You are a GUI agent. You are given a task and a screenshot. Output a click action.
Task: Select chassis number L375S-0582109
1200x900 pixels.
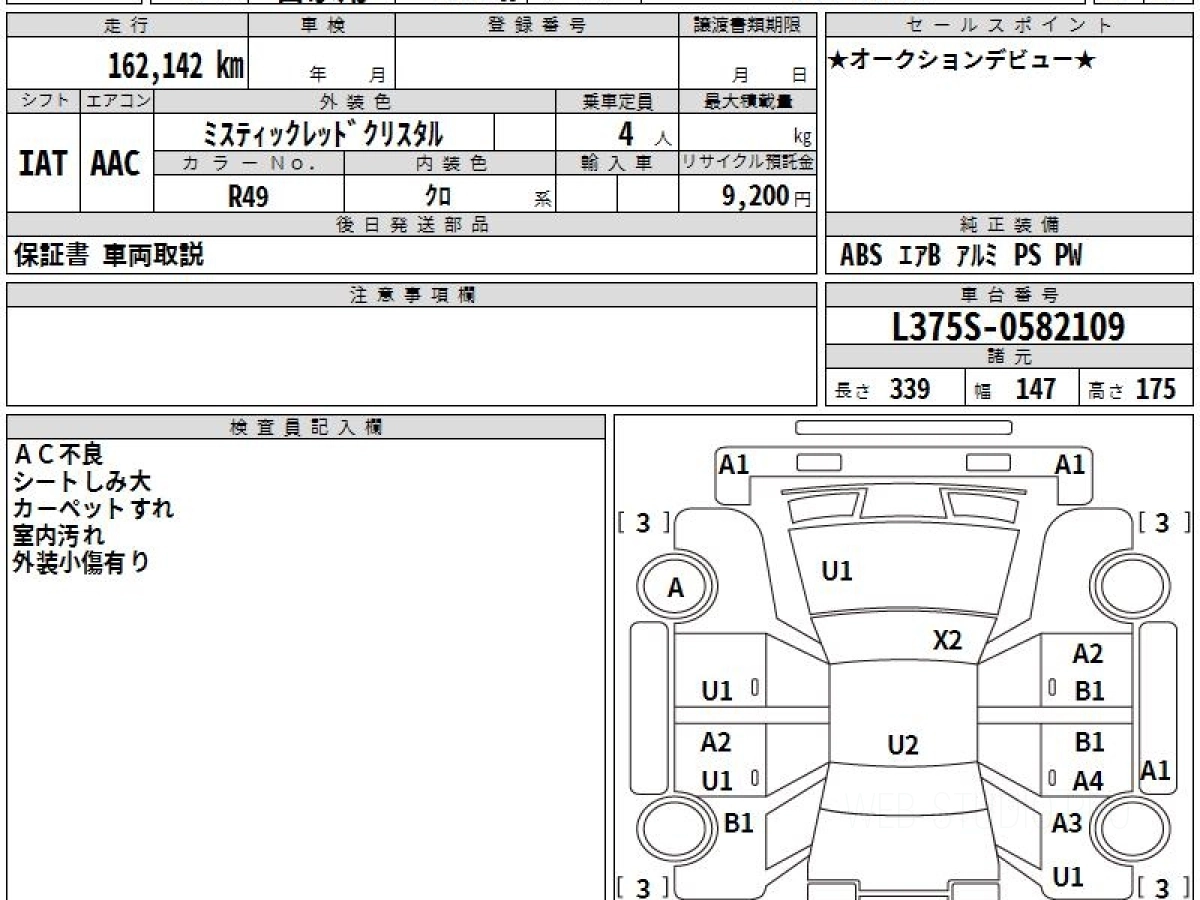[1008, 326]
